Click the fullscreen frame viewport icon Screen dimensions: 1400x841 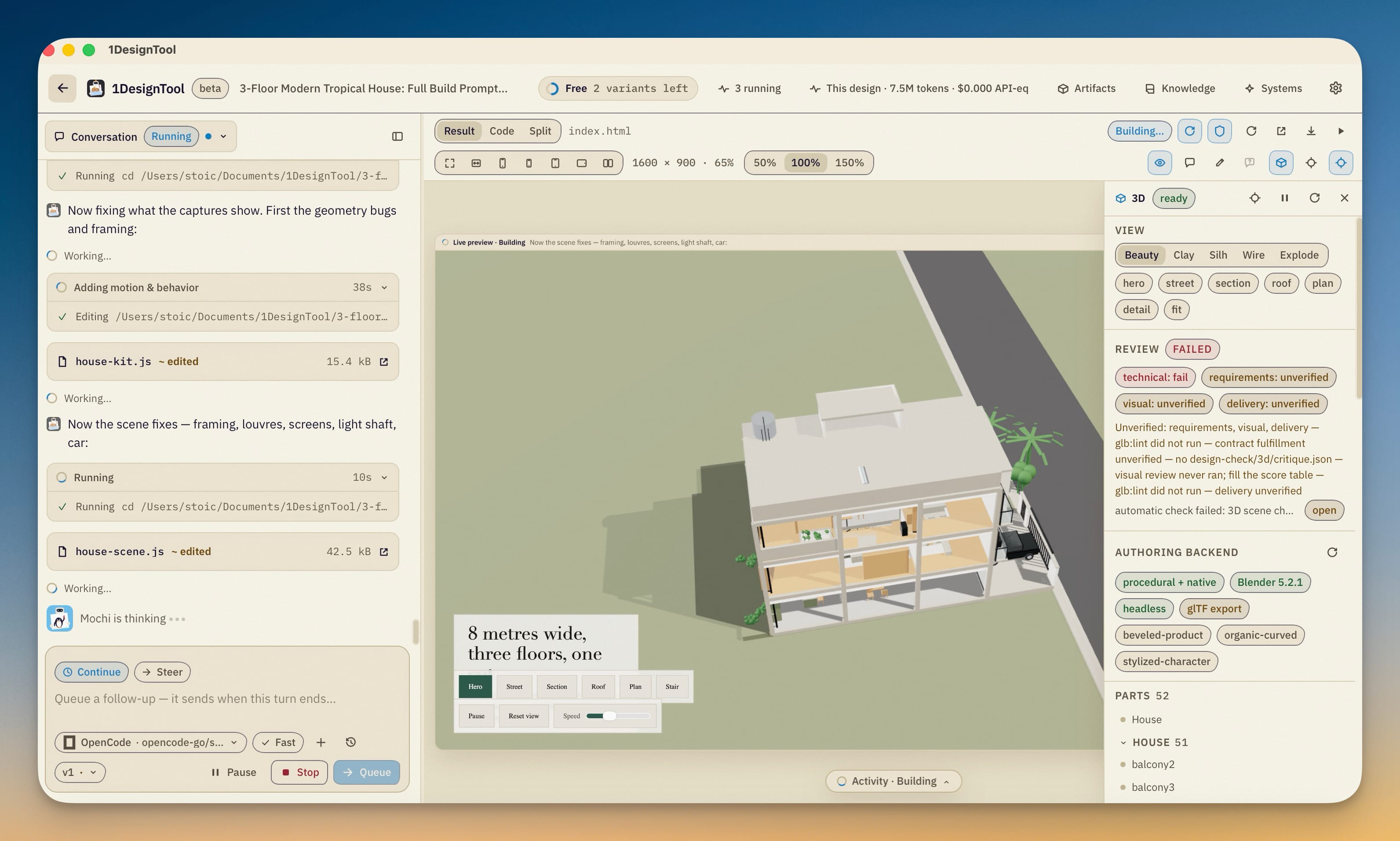[450, 163]
